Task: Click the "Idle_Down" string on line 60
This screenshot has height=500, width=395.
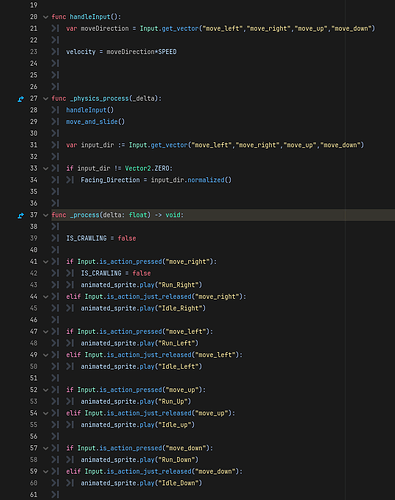Action: (x=178, y=484)
